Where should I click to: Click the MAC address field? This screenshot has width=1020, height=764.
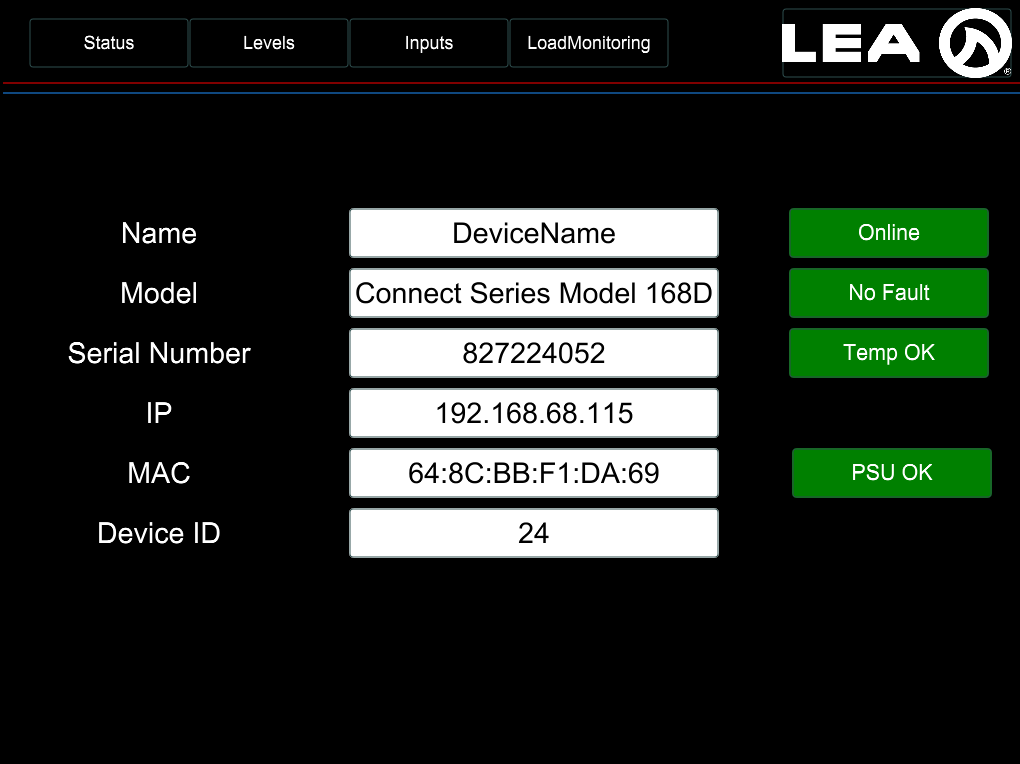(x=534, y=473)
